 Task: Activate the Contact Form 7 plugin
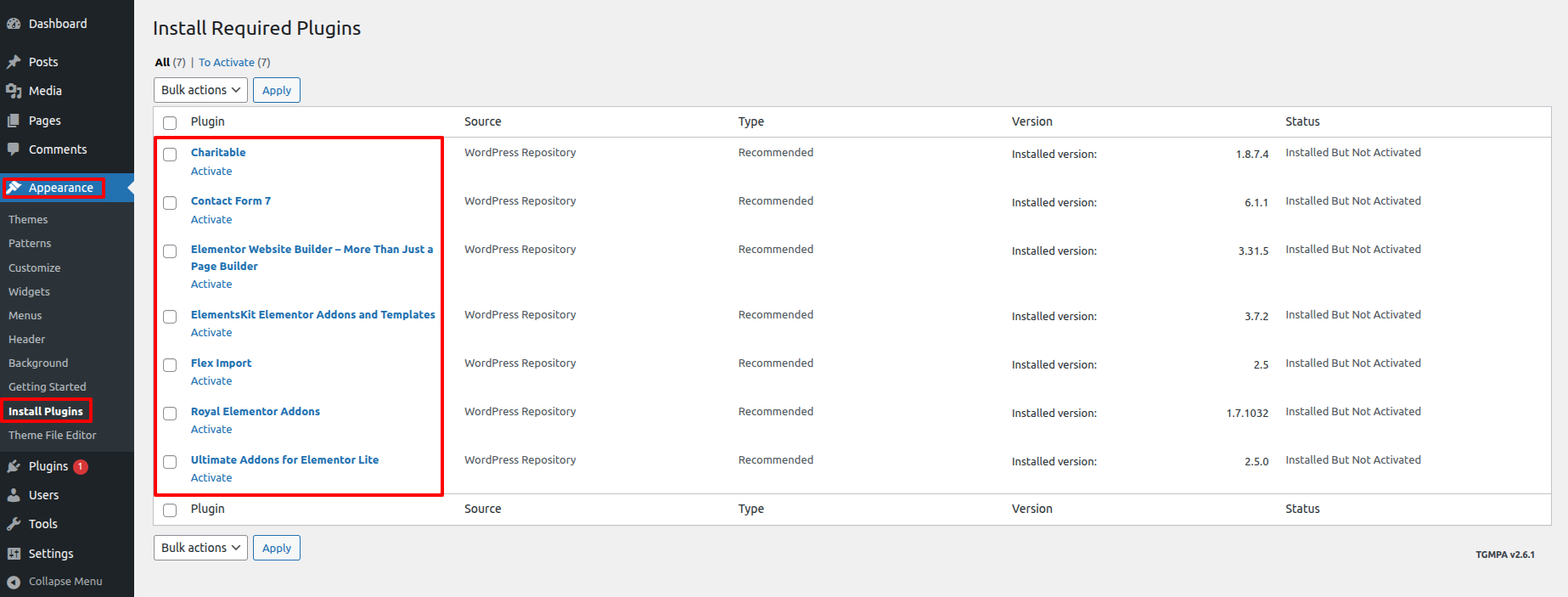click(211, 220)
